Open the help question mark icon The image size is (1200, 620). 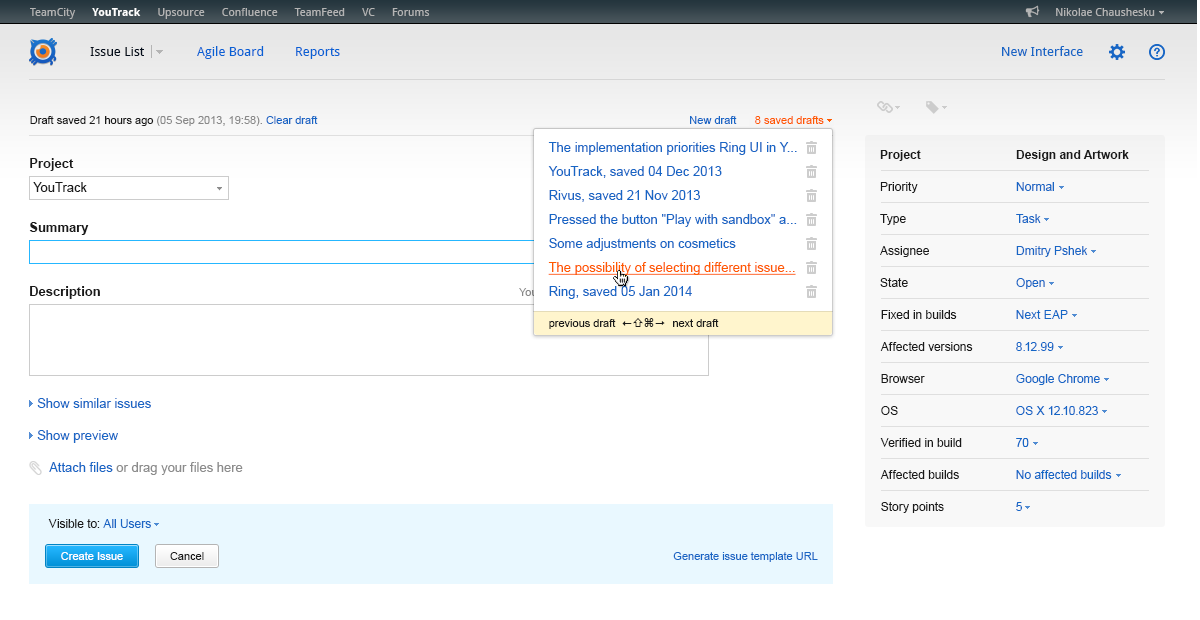point(1157,52)
